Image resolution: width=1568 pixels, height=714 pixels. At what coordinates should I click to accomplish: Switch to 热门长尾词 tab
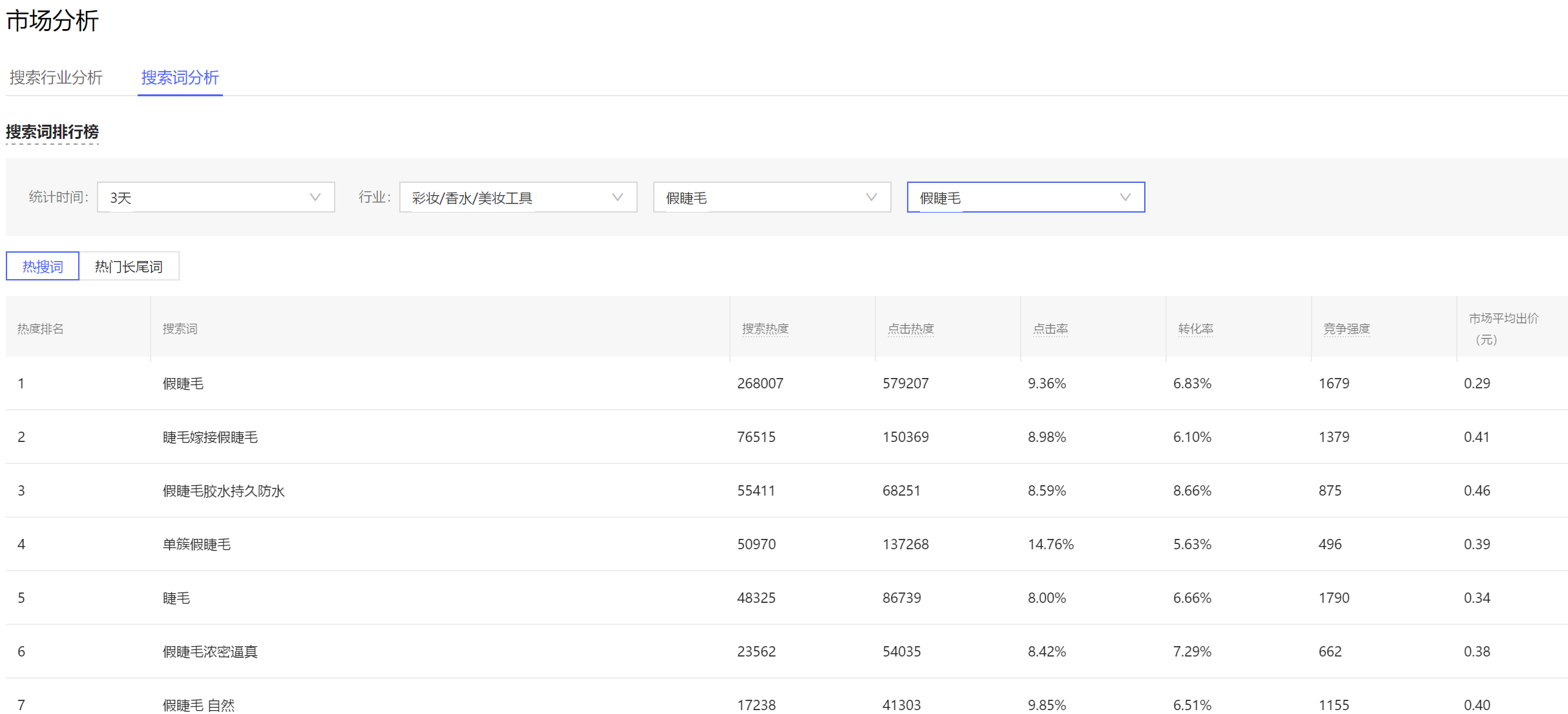(x=129, y=266)
